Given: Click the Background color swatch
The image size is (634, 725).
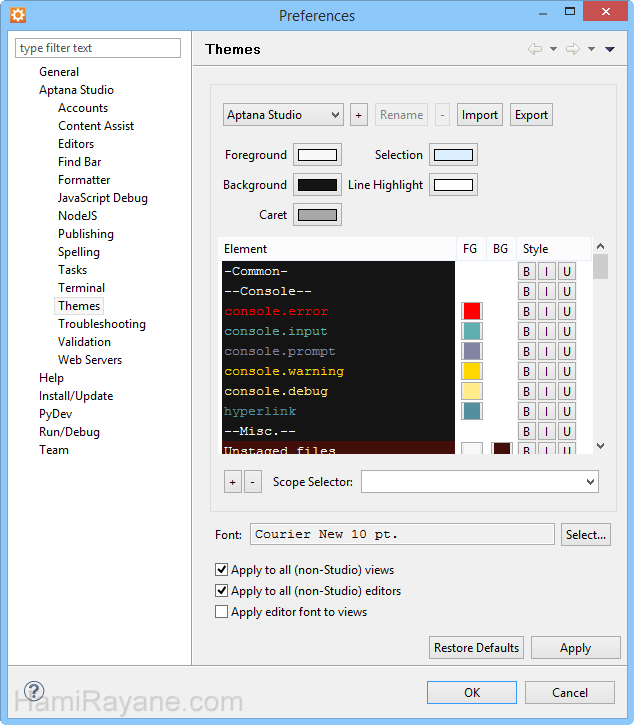Looking at the screenshot, I should 317,185.
